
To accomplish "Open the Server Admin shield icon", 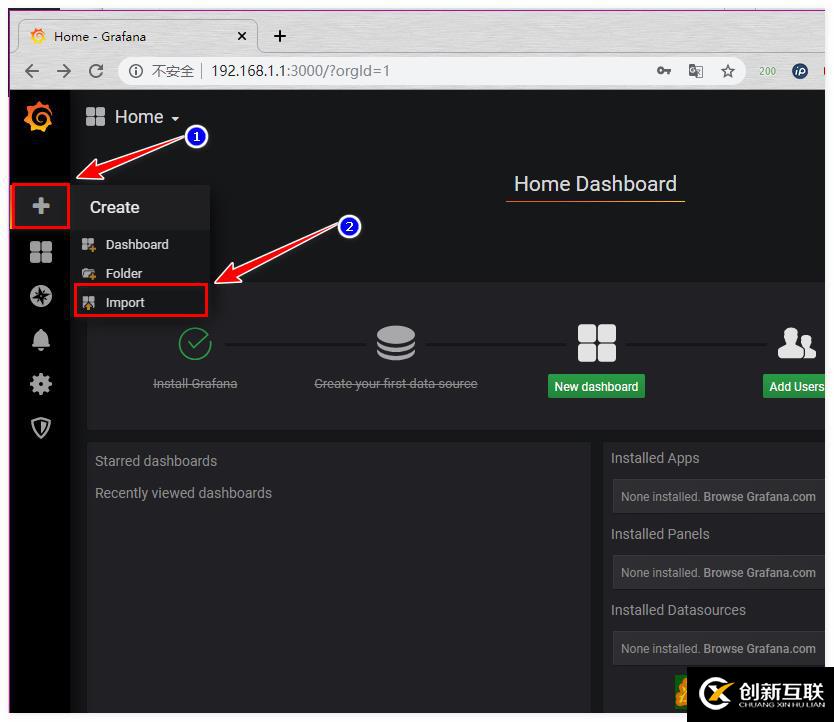I will pos(41,427).
